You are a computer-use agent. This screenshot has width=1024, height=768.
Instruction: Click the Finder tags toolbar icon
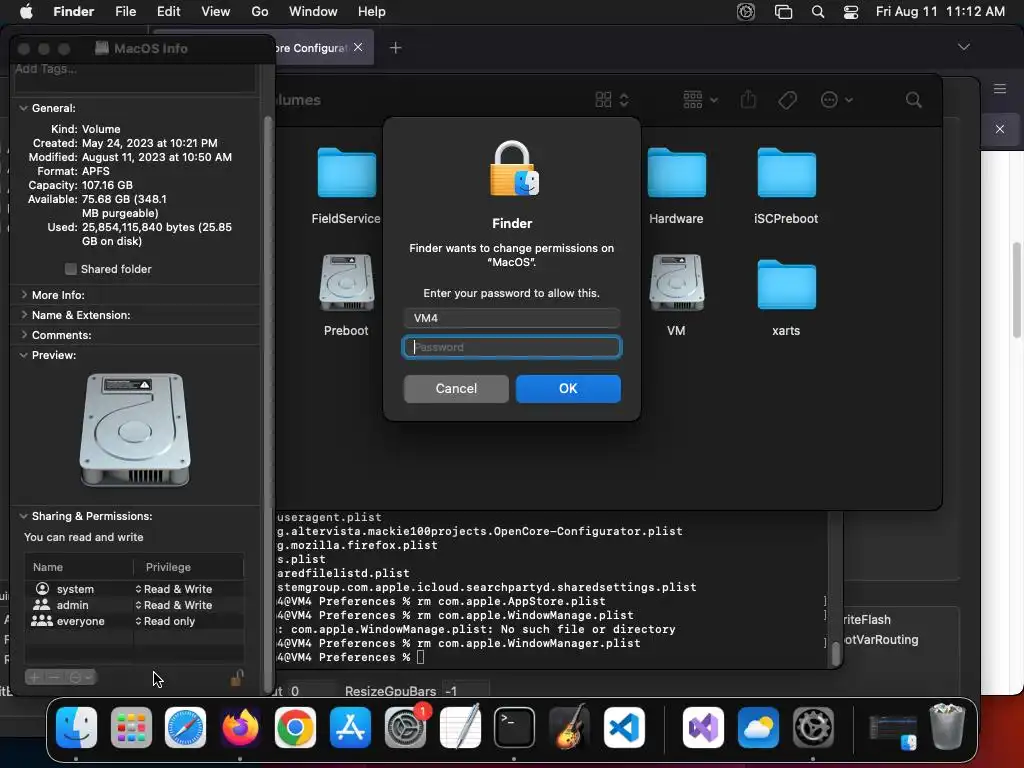788,100
